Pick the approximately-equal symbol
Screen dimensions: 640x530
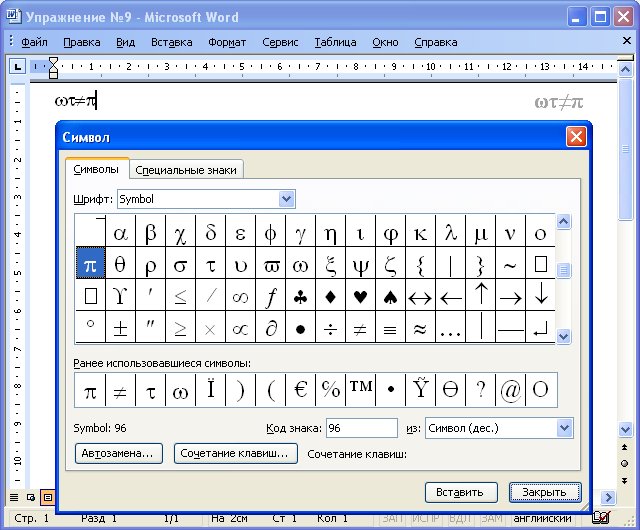click(420, 326)
